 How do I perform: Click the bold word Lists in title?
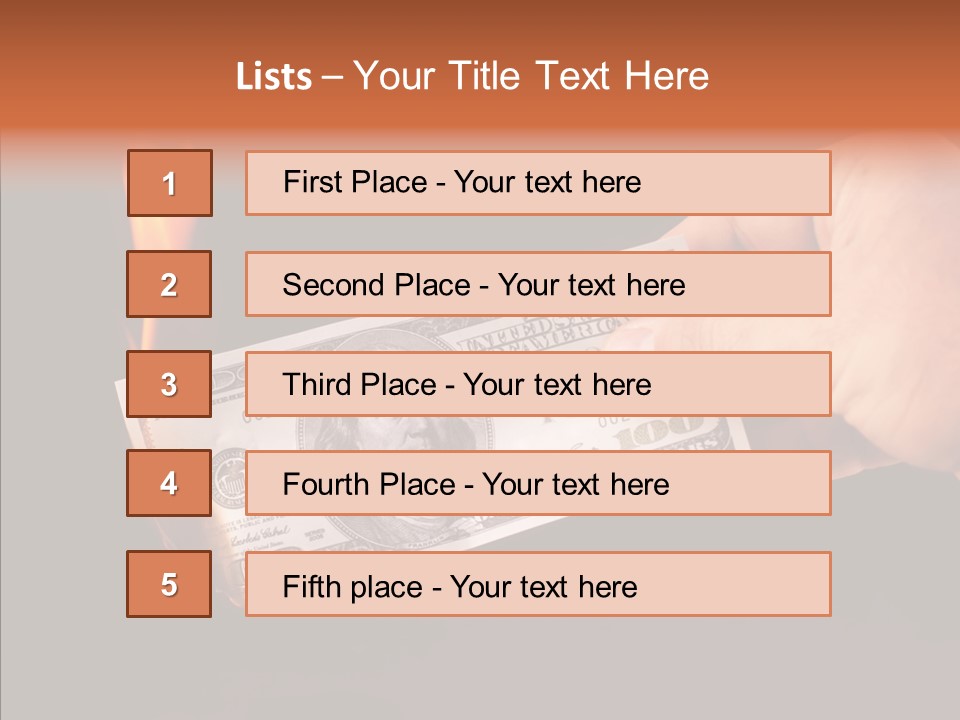pos(274,76)
